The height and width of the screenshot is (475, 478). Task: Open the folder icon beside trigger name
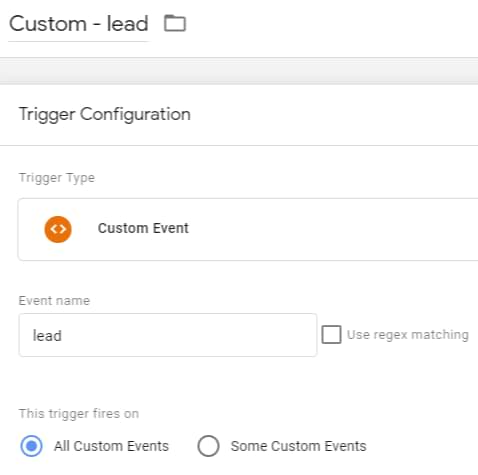[x=175, y=23]
